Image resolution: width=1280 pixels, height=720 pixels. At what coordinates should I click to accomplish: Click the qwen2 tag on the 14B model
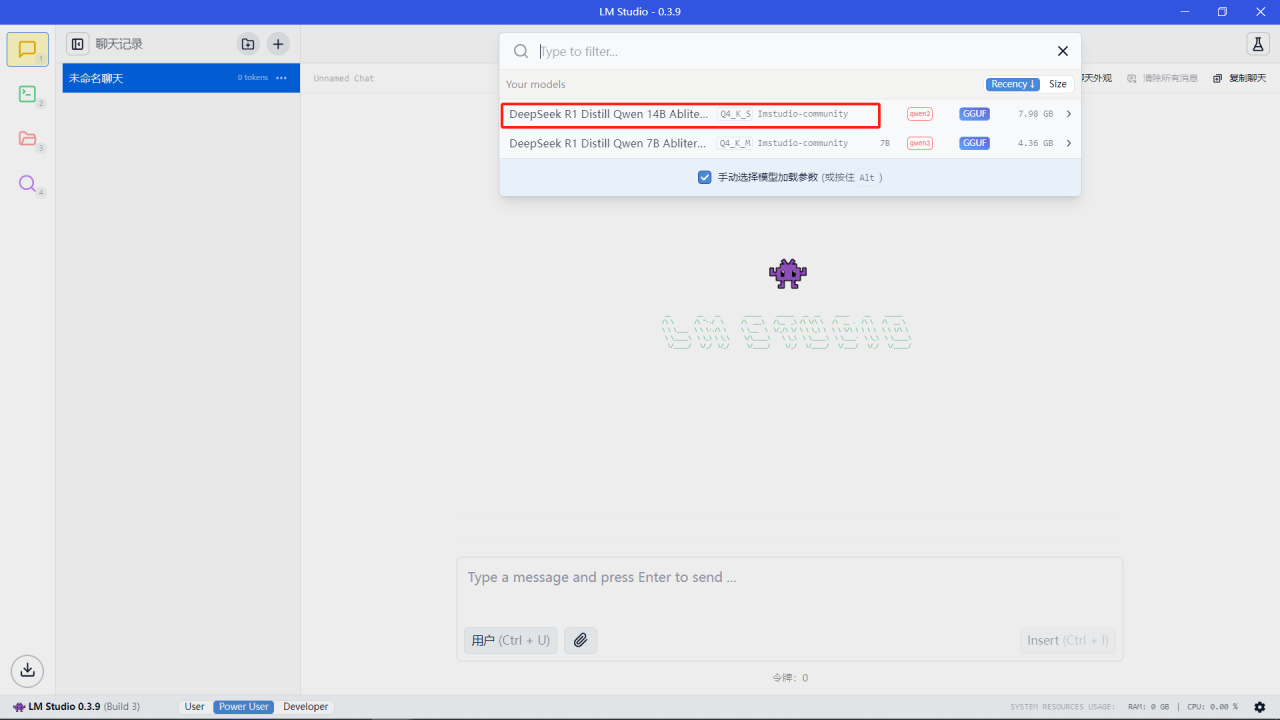tap(920, 114)
